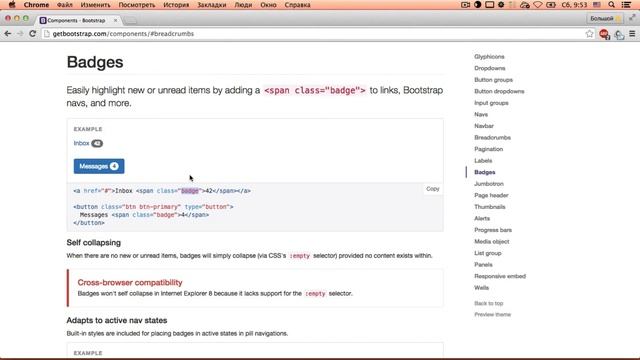640x360 pixels.
Task: Open the Chrome menu in the menu bar
Action: 36,5
